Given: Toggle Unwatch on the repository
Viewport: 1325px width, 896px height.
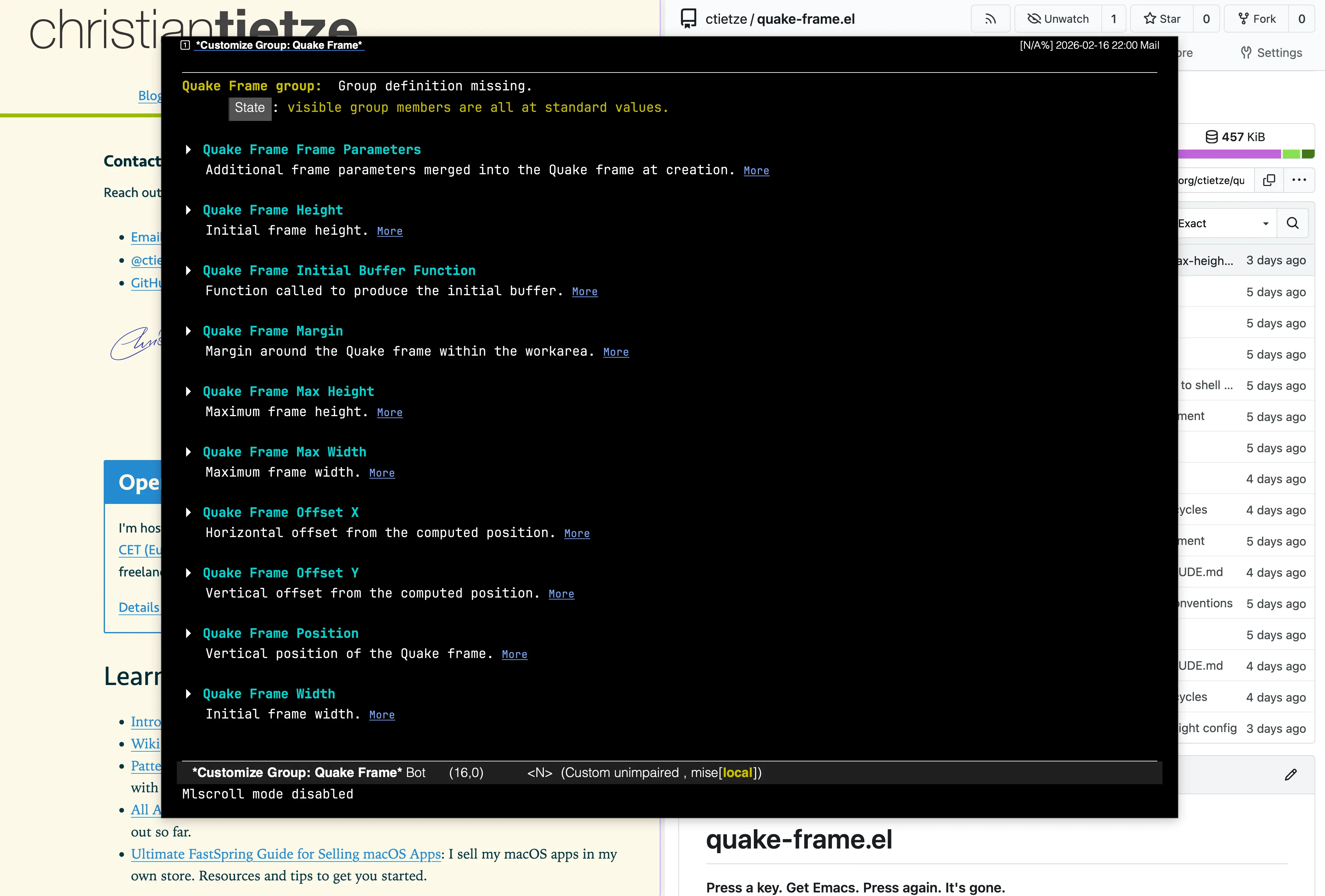Looking at the screenshot, I should click(x=1058, y=19).
